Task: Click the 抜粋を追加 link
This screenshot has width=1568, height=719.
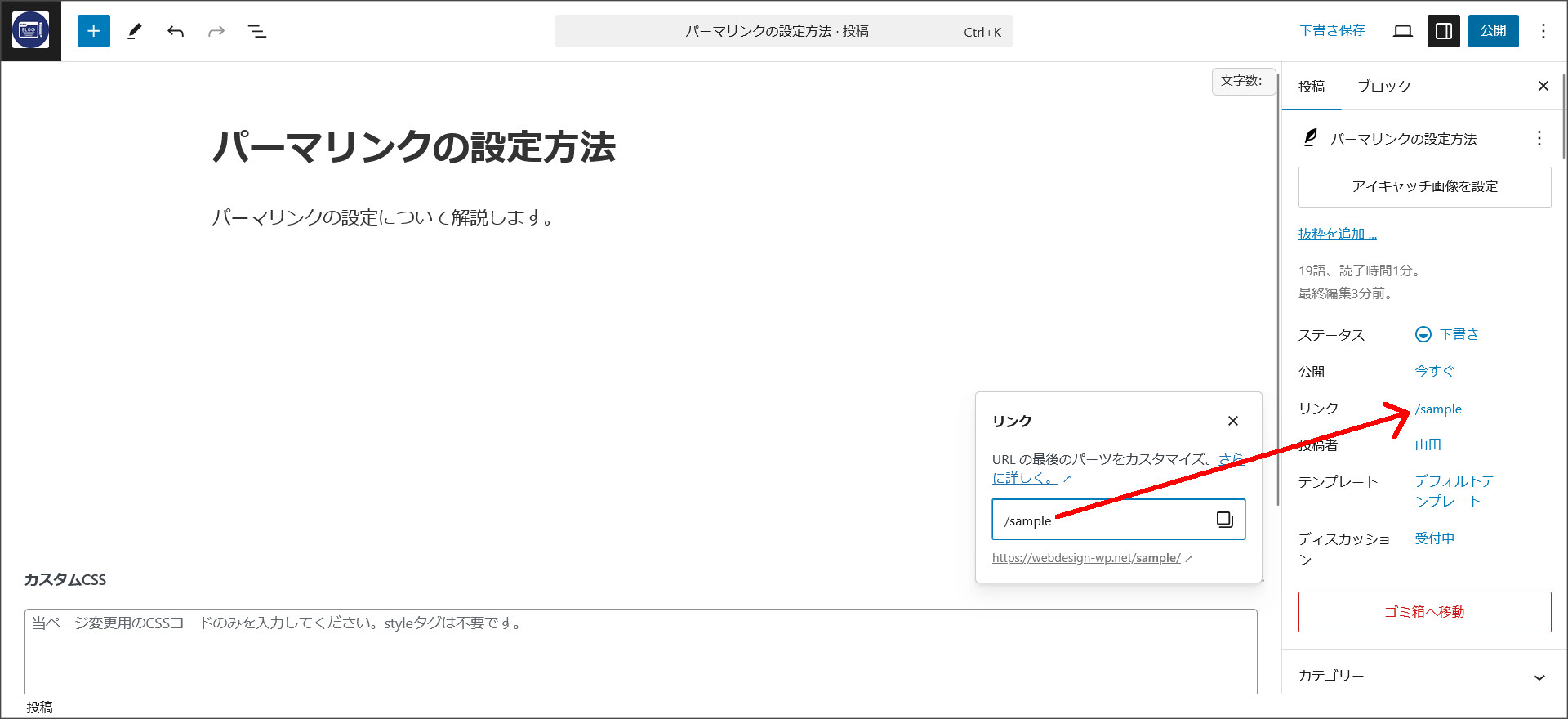Action: pyautogui.click(x=1338, y=234)
